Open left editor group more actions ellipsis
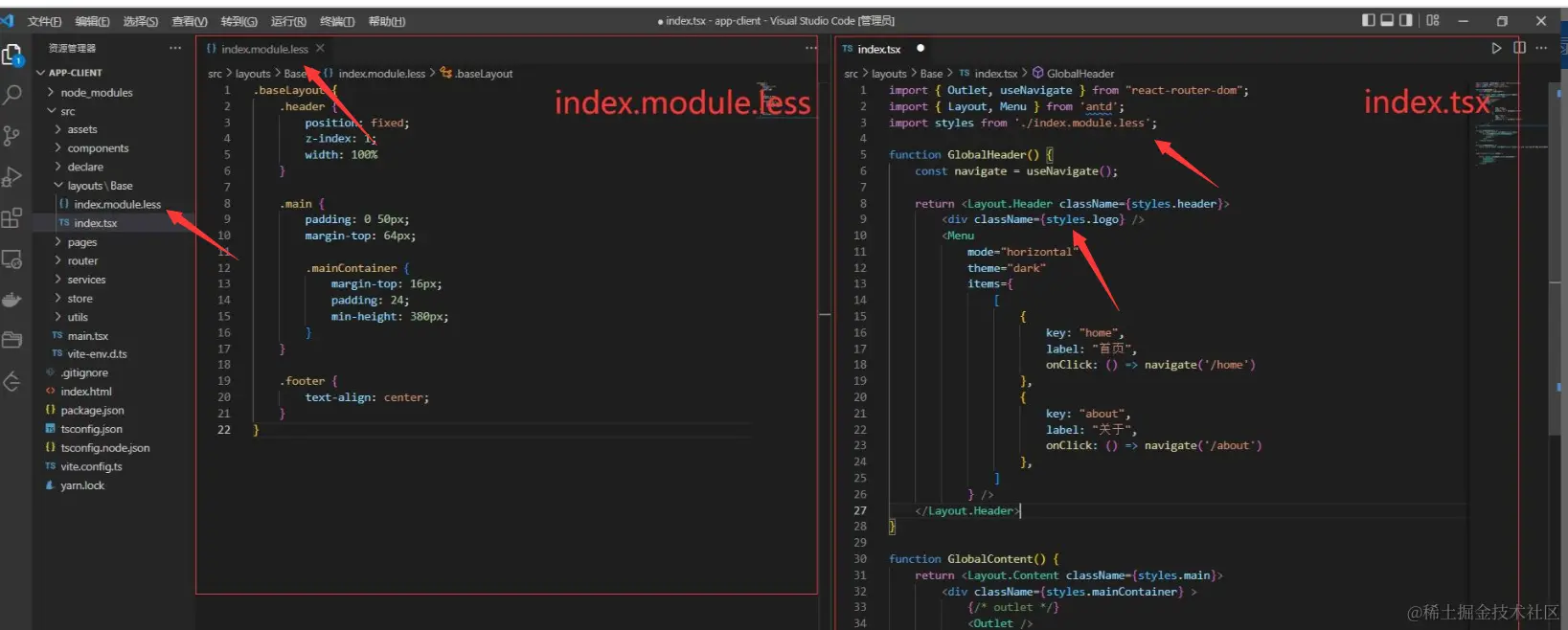The image size is (1568, 630). [x=811, y=48]
